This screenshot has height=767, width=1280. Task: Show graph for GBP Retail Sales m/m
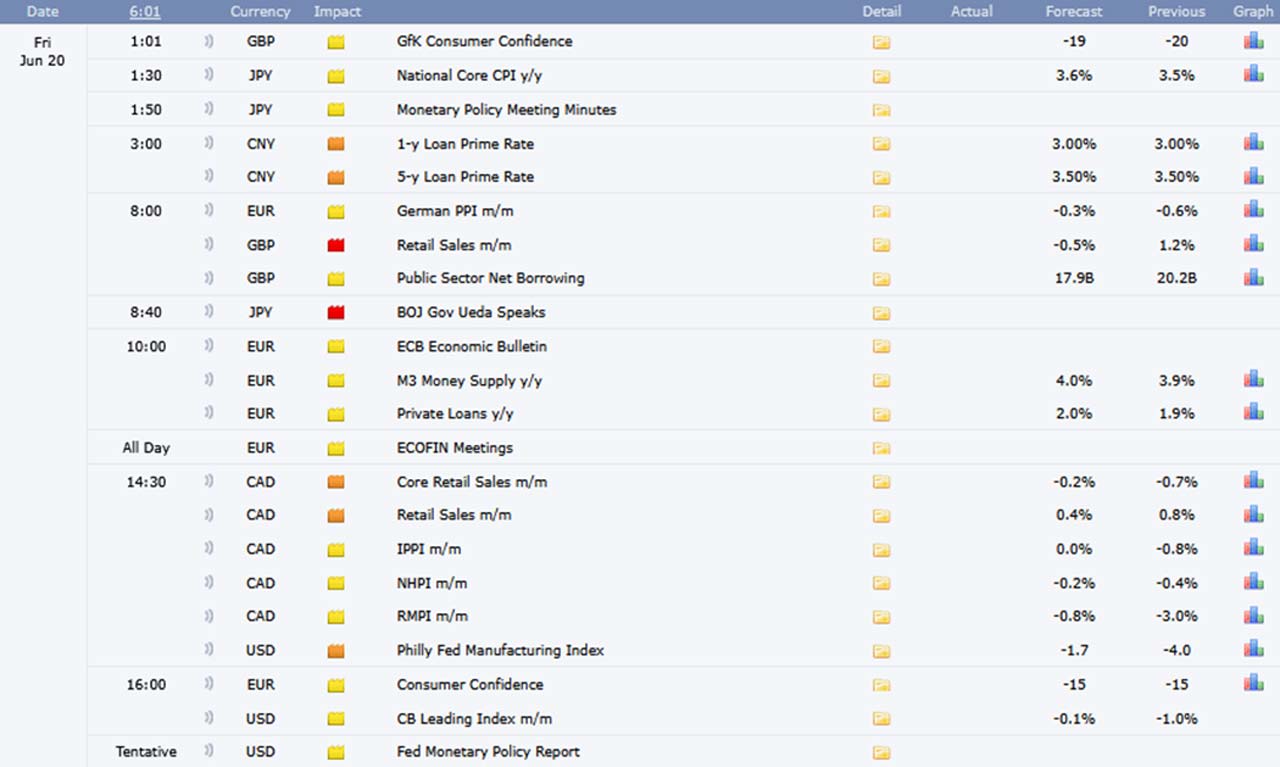(1253, 244)
